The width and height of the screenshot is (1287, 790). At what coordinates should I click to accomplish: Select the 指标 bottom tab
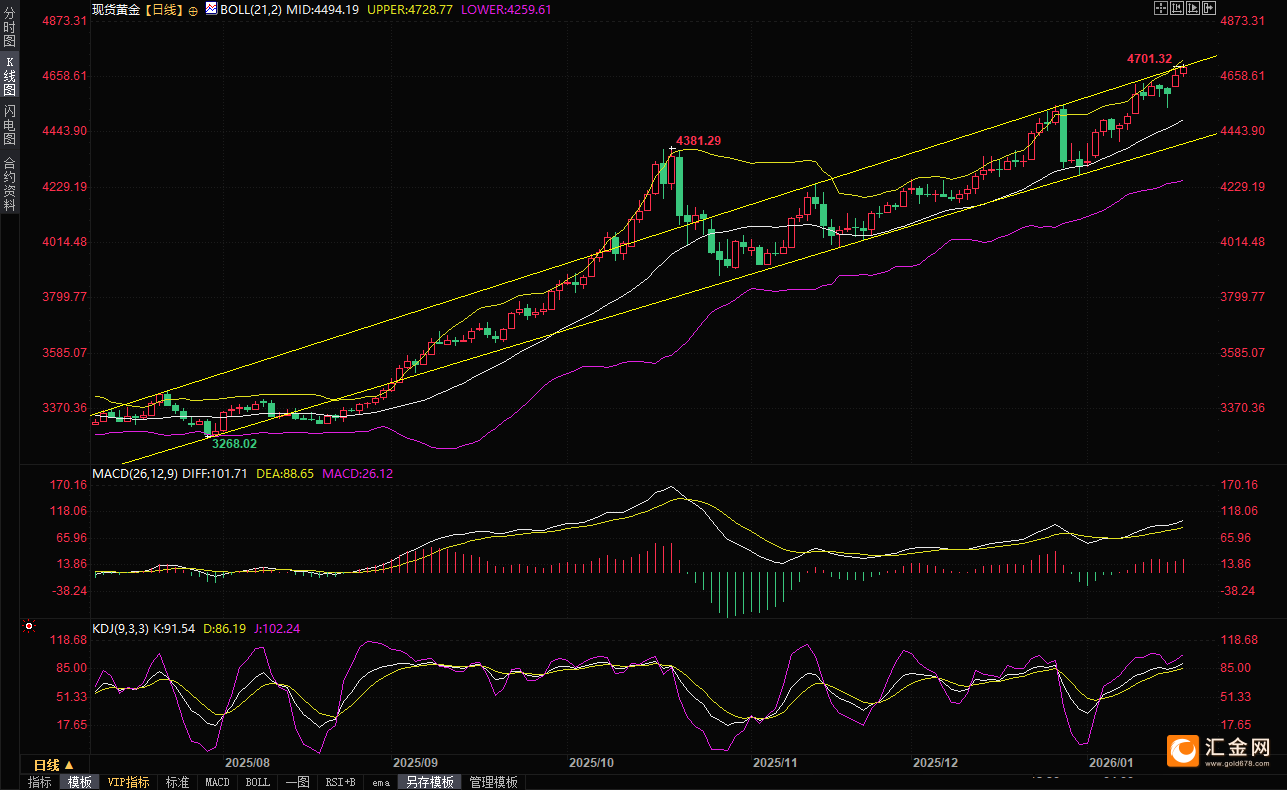[40, 782]
